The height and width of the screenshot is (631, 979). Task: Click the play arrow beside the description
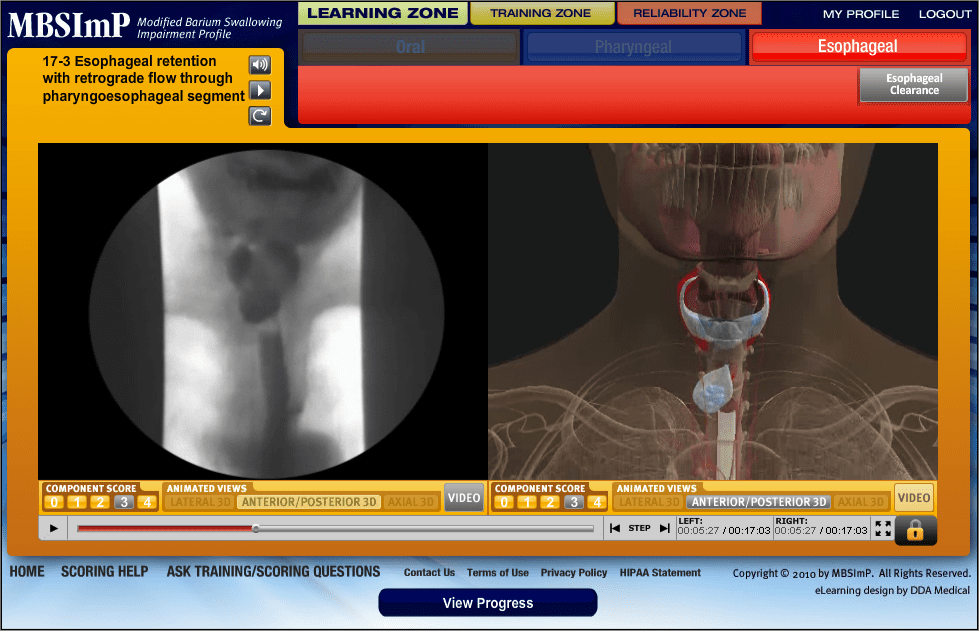click(x=260, y=90)
